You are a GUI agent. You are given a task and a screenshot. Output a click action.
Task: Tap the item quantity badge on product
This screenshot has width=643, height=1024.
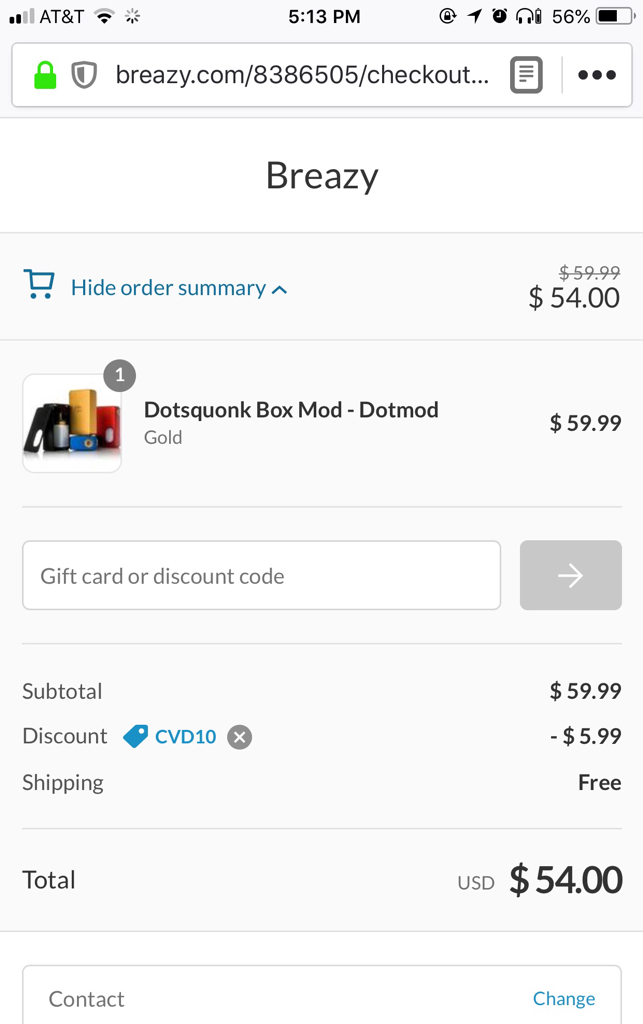point(120,376)
